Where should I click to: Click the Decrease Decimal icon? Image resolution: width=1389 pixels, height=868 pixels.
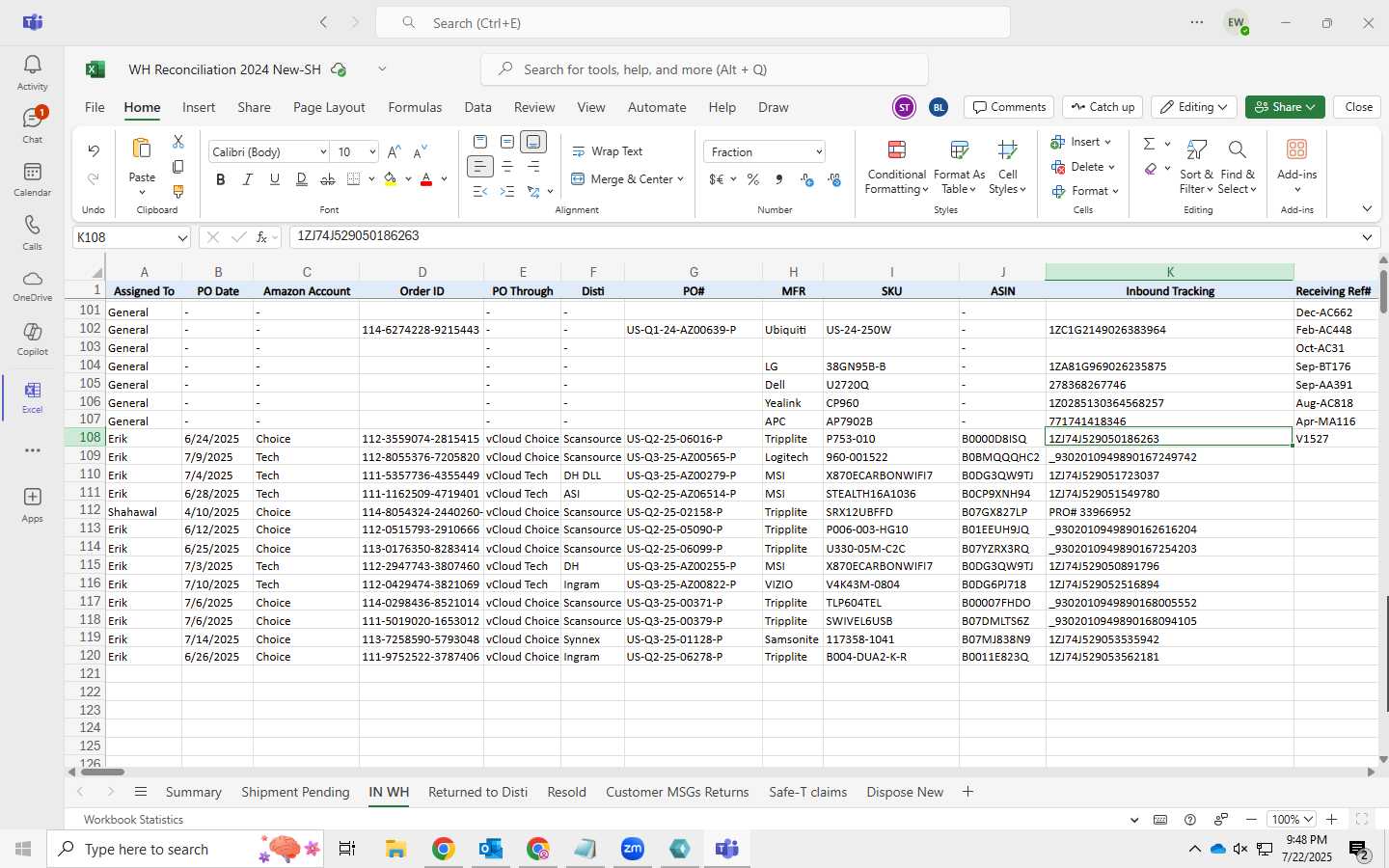tap(834, 179)
